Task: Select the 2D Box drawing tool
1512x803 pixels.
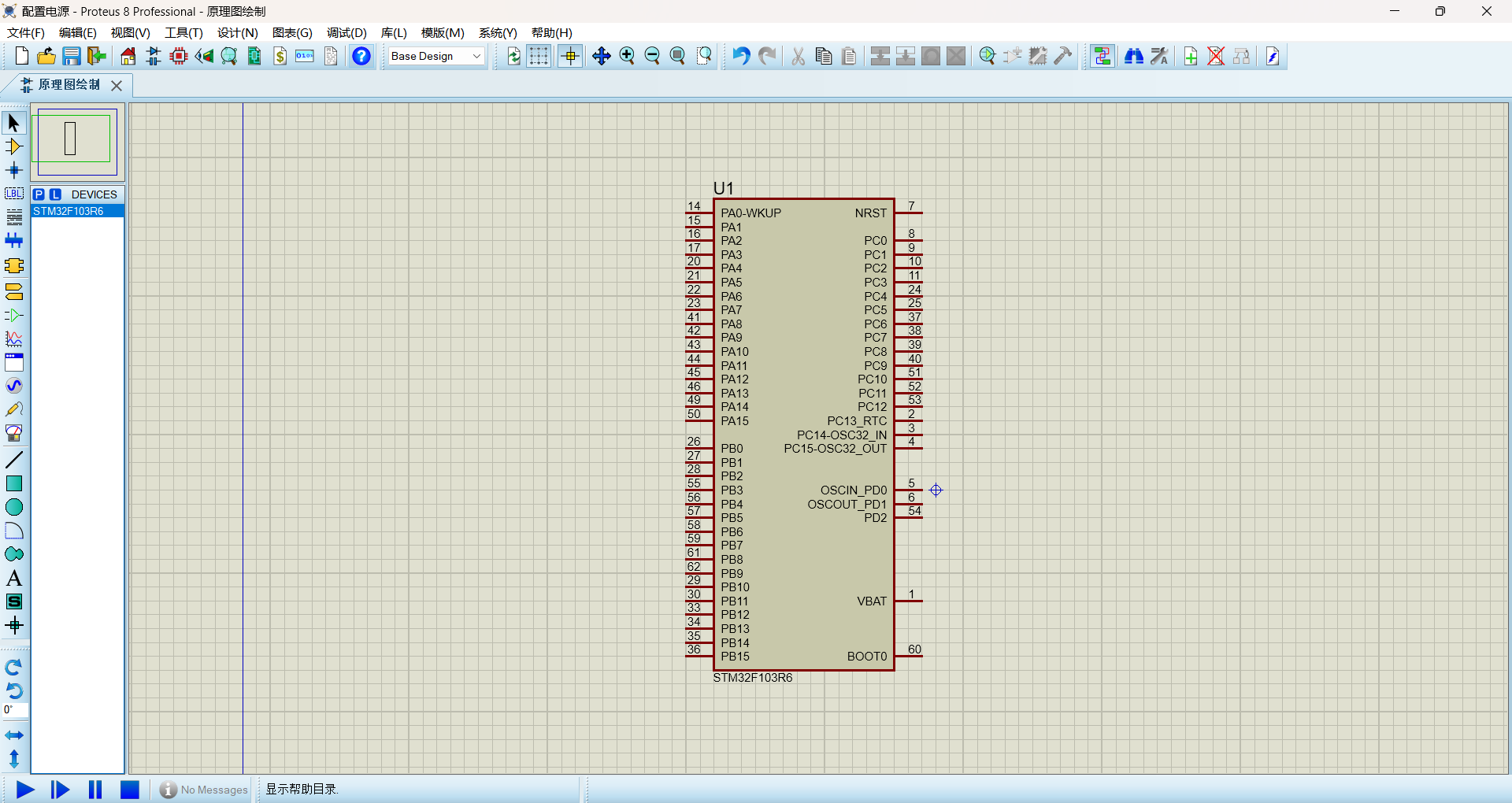Action: (x=14, y=483)
